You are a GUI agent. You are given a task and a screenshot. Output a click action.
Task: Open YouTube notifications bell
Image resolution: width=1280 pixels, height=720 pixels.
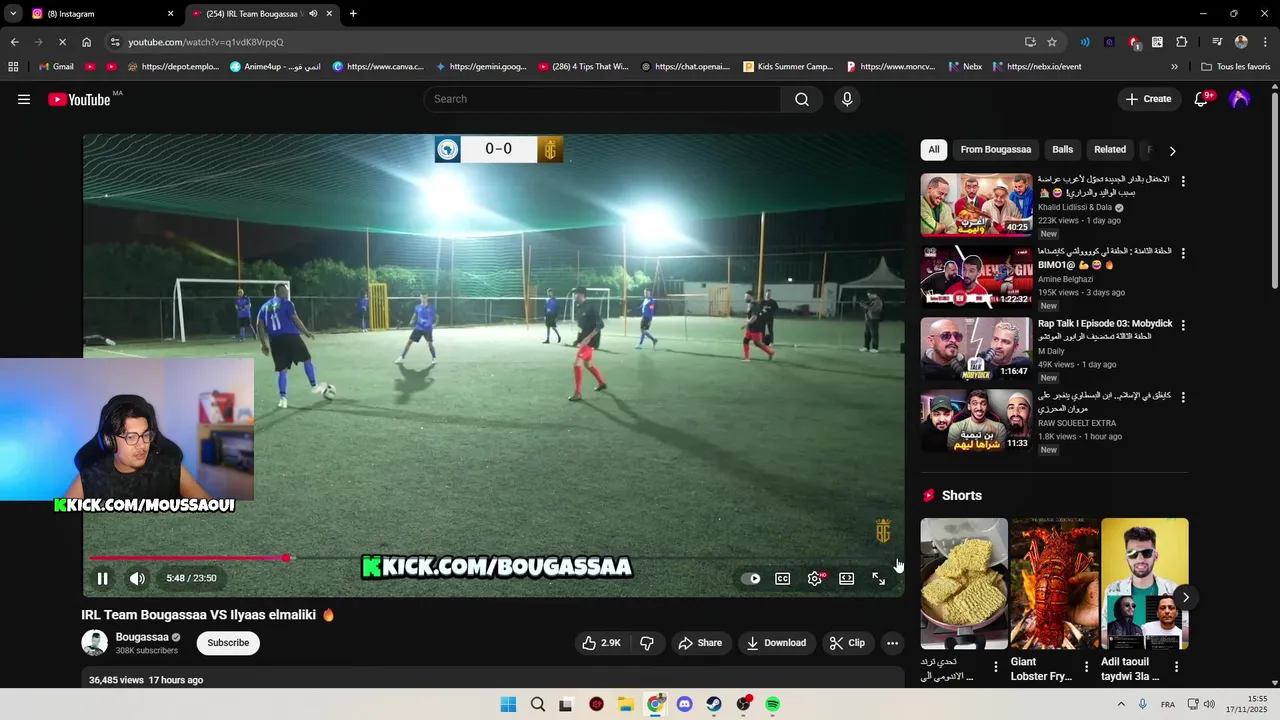tap(1202, 99)
